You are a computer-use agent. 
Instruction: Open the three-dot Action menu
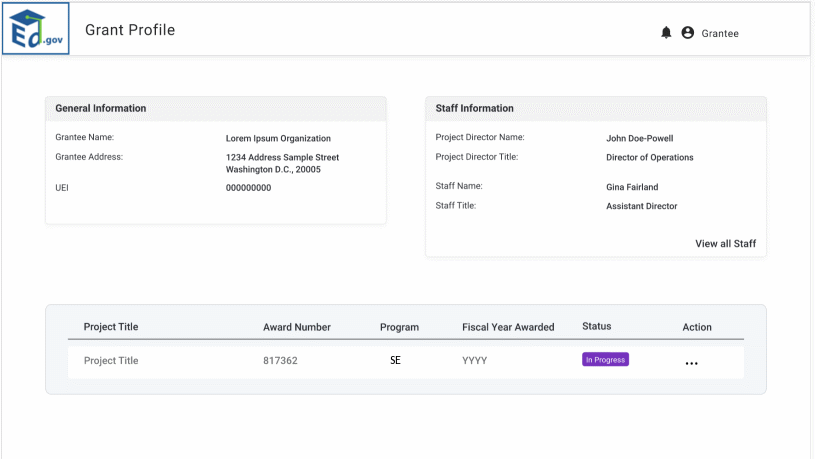691,361
